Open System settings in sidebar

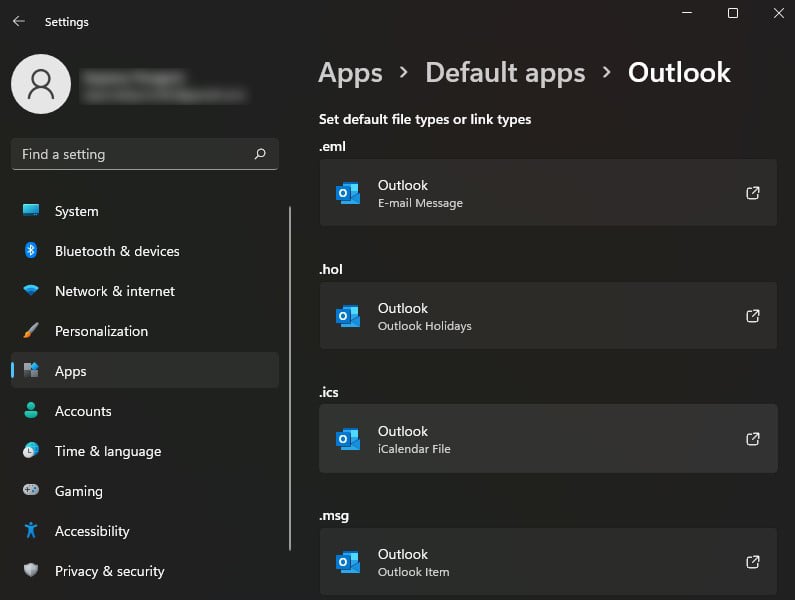point(76,211)
